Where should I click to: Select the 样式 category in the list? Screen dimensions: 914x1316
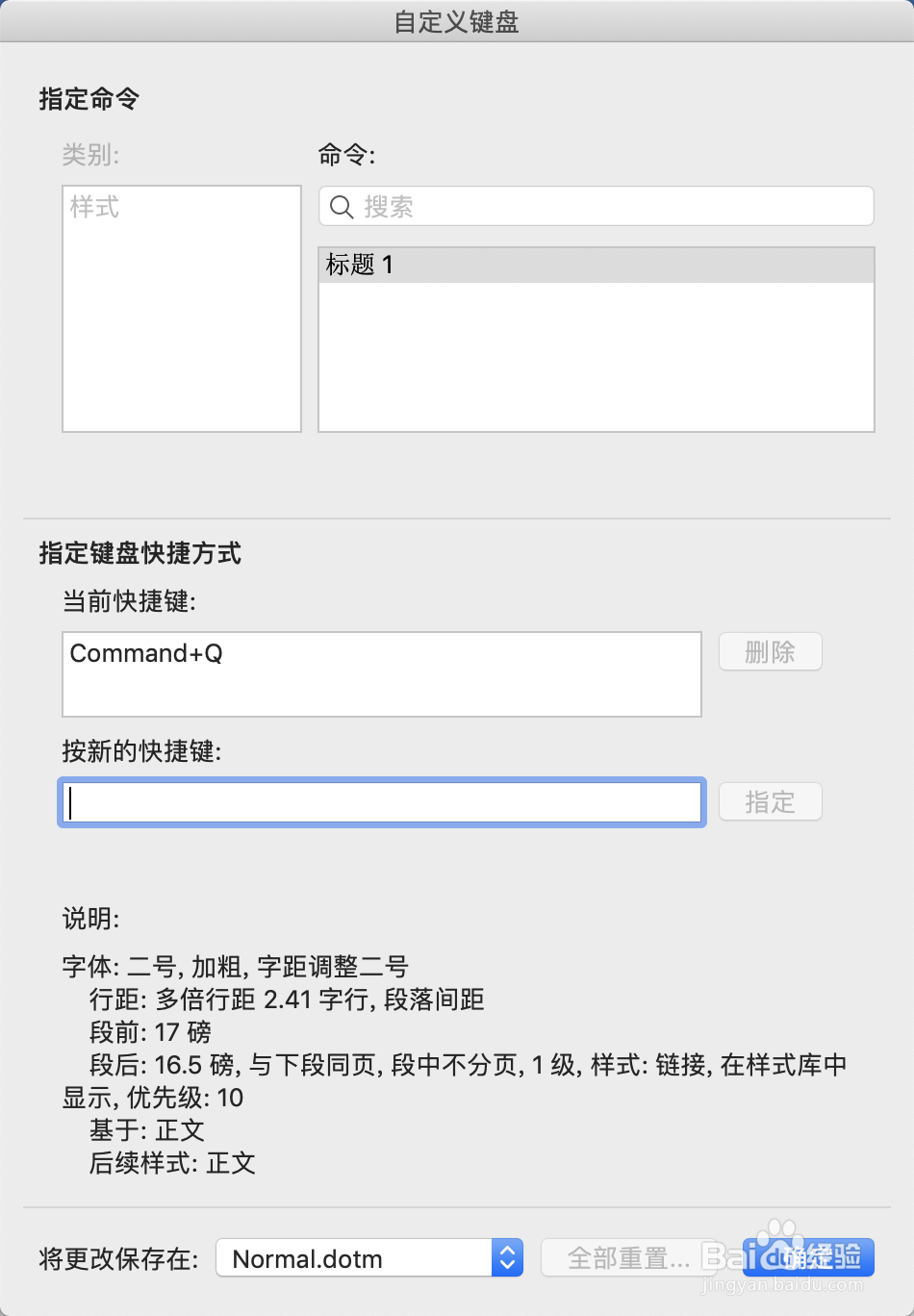point(95,207)
